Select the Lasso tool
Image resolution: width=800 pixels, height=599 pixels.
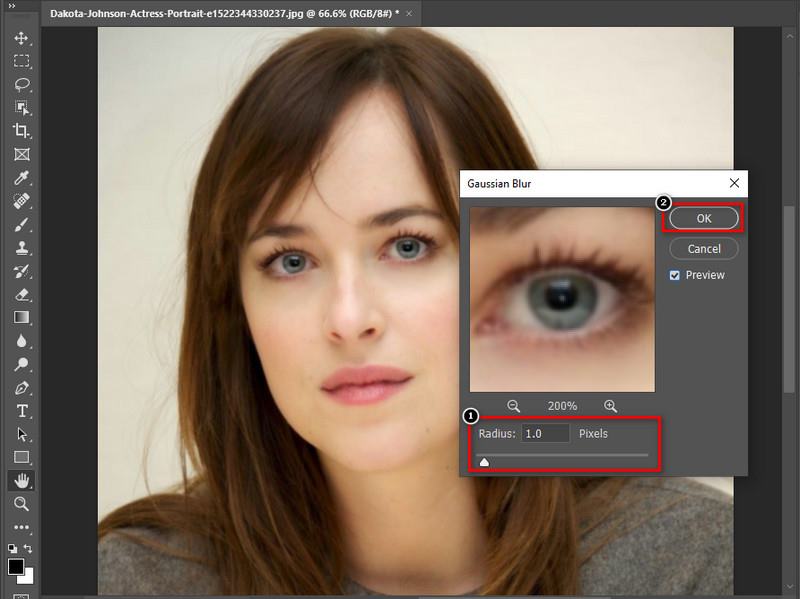(x=21, y=84)
